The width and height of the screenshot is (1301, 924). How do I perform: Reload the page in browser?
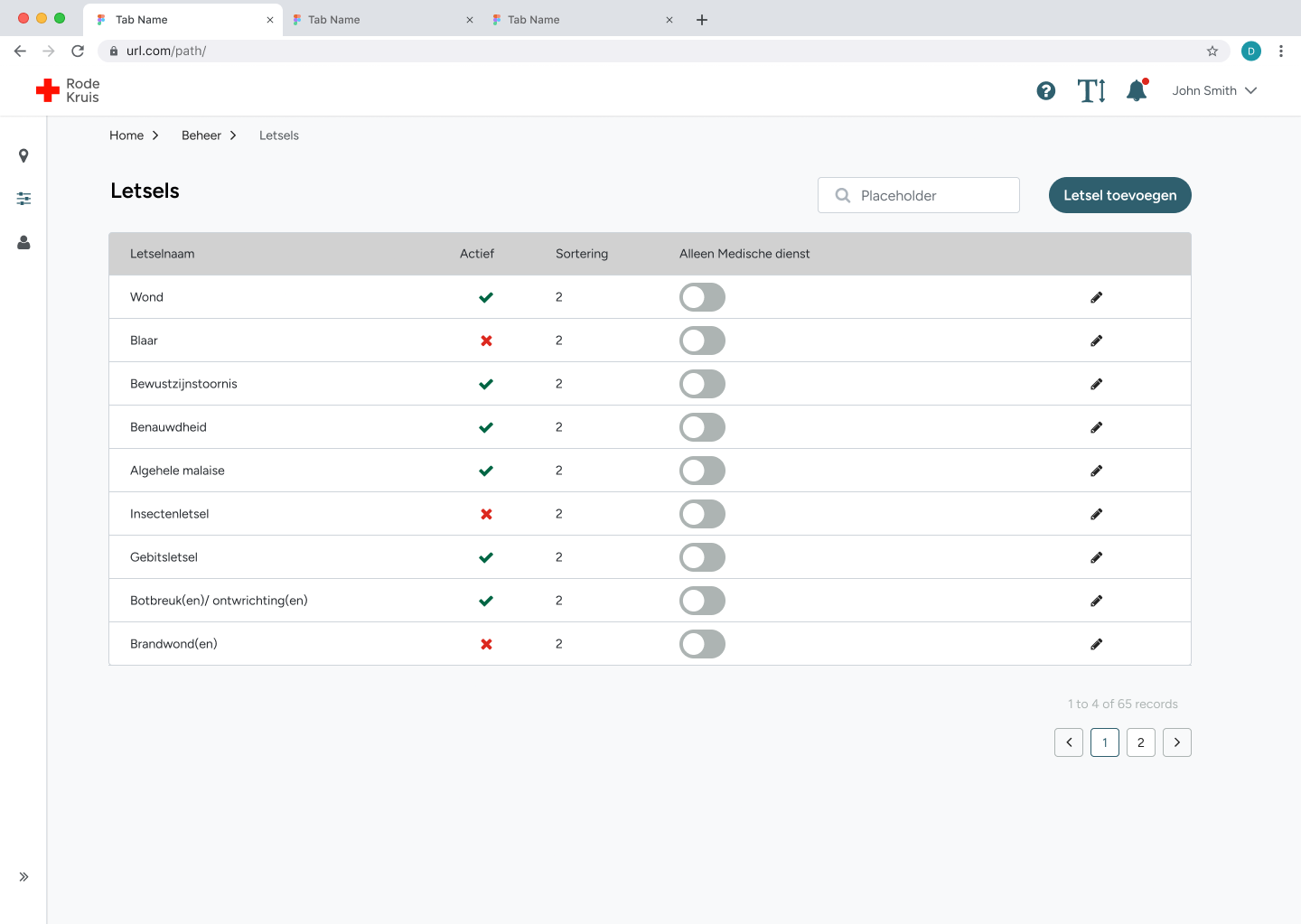pyautogui.click(x=78, y=51)
